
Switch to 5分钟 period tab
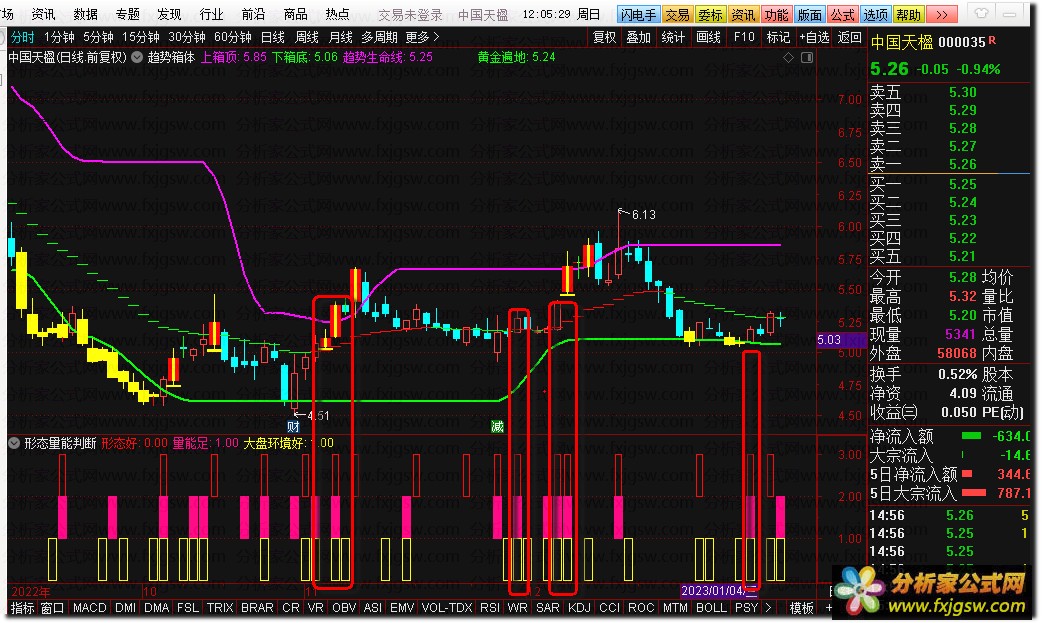point(98,37)
